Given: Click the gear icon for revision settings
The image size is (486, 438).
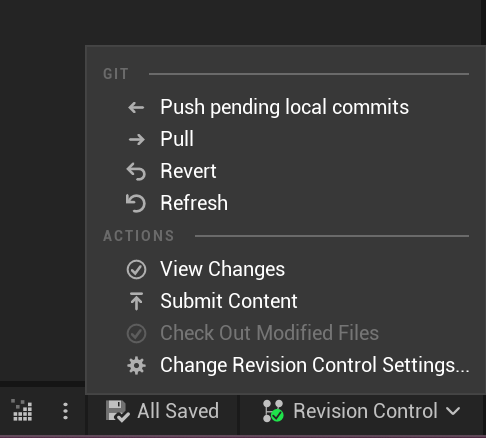Looking at the screenshot, I should coord(136,365).
